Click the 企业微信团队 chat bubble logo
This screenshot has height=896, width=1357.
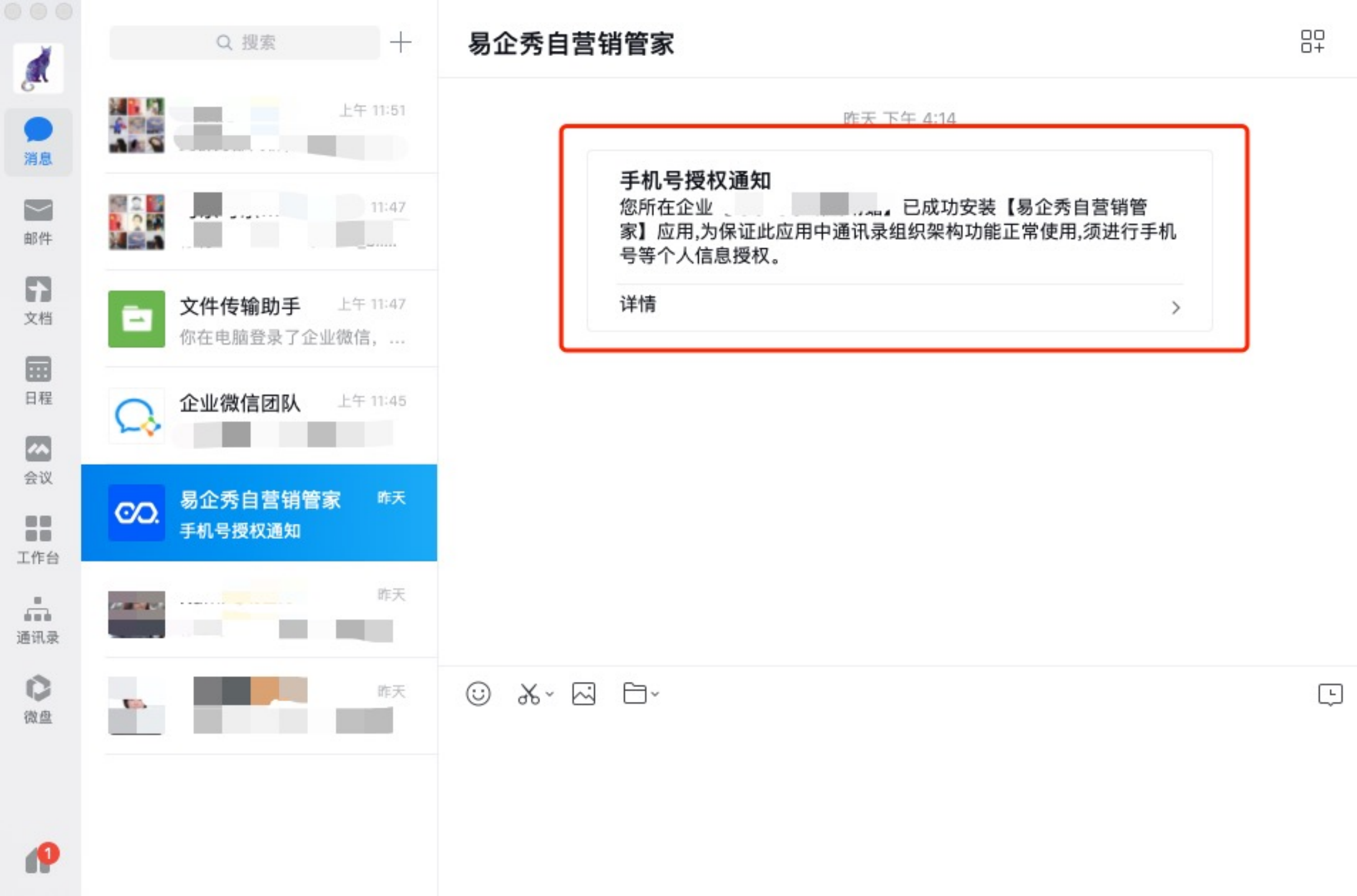click(137, 416)
